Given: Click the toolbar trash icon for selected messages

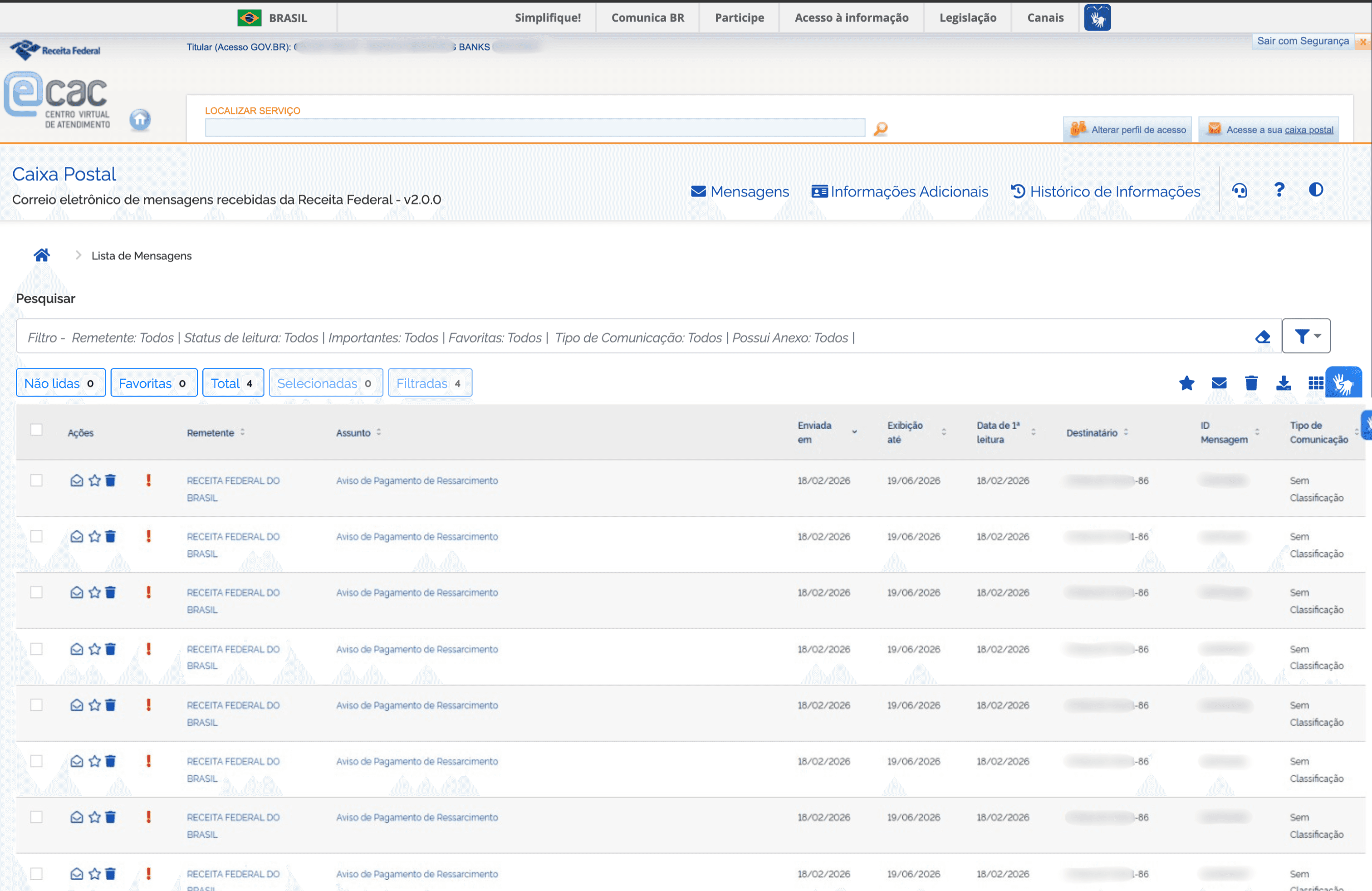Looking at the screenshot, I should pyautogui.click(x=1251, y=383).
